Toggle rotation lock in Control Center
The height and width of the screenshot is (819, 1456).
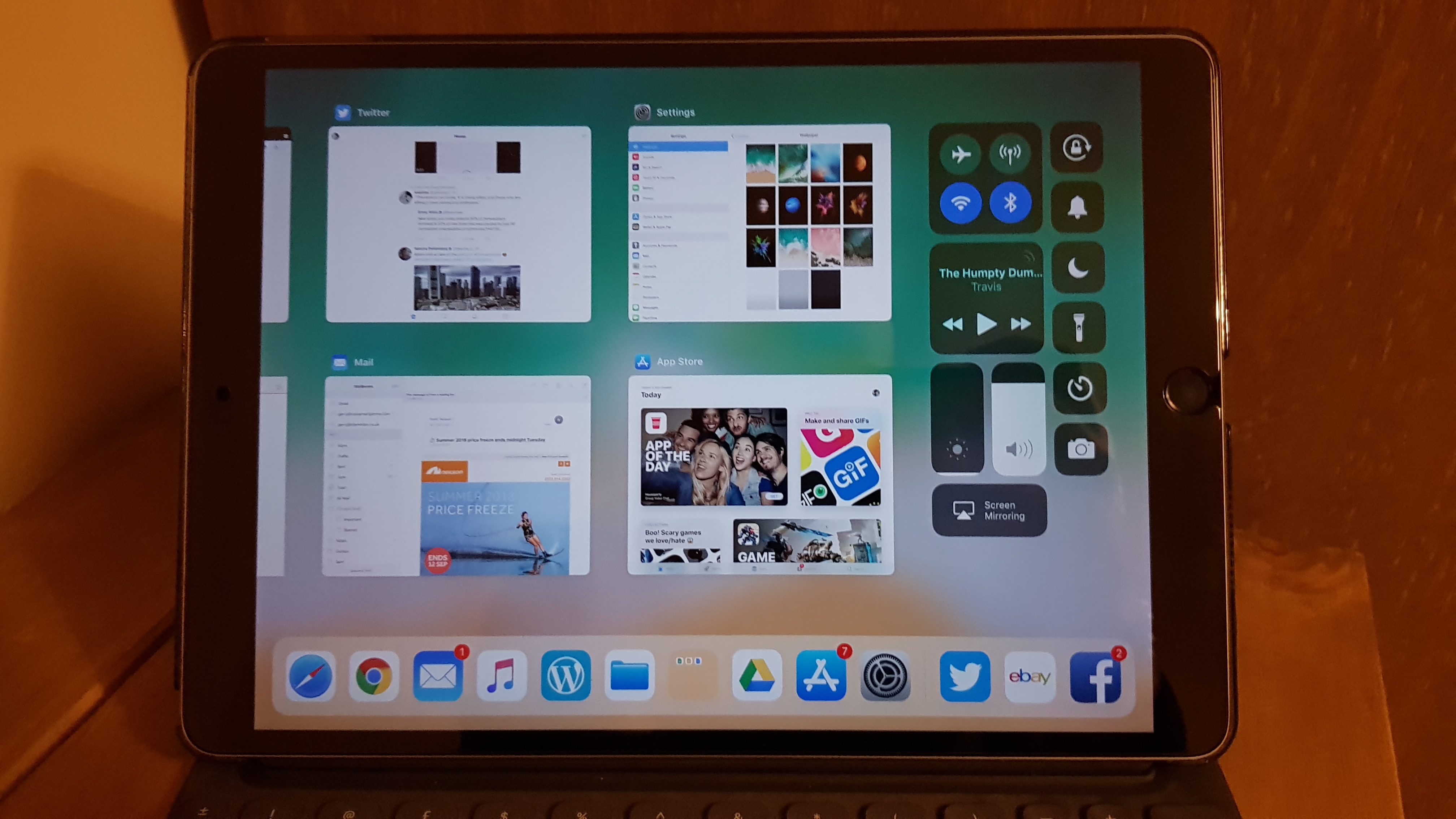click(1076, 148)
